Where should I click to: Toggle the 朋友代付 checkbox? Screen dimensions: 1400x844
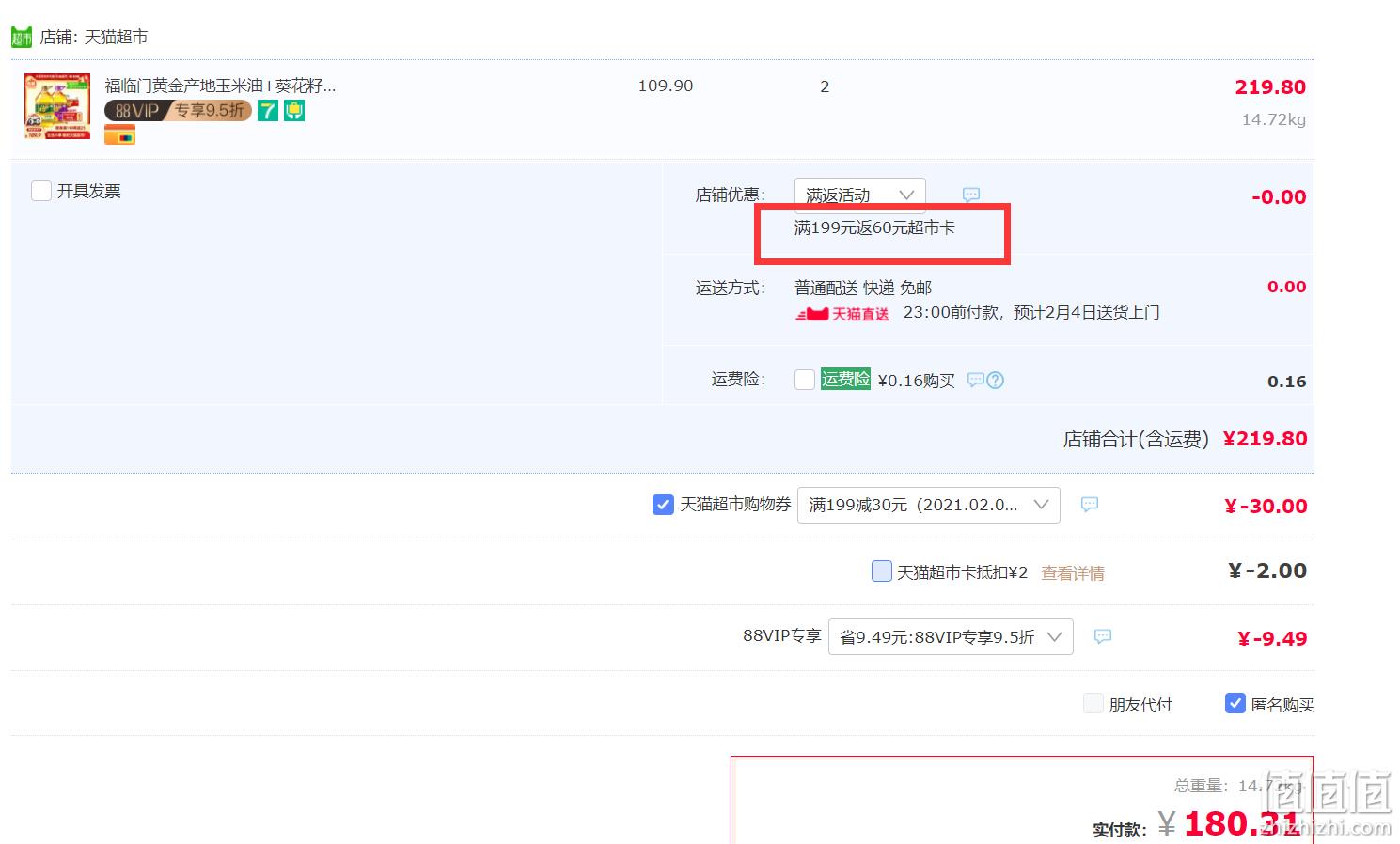(x=1093, y=704)
